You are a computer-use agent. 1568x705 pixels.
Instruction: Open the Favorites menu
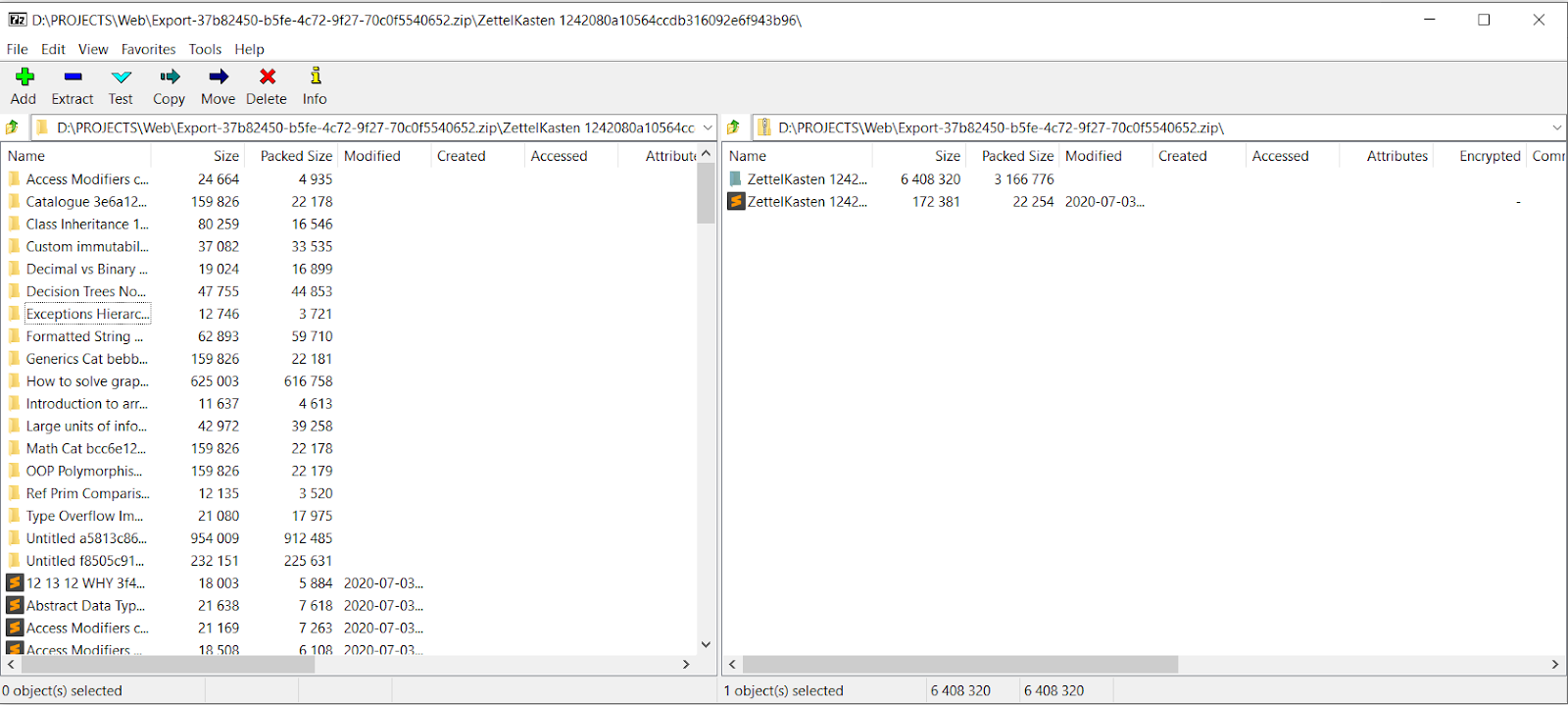coord(149,49)
